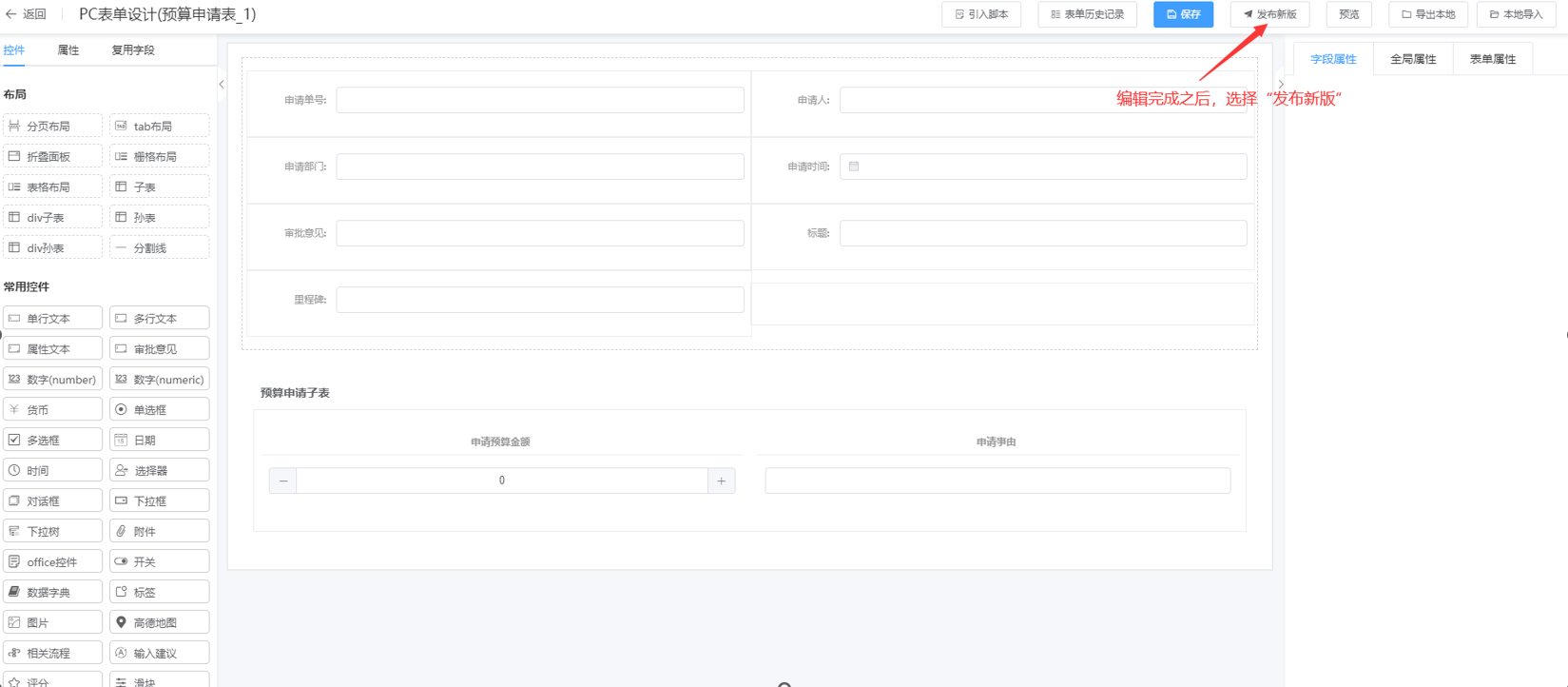The height and width of the screenshot is (687, 1568).
Task: Pick the 子表 layout control
Action: pos(160,186)
